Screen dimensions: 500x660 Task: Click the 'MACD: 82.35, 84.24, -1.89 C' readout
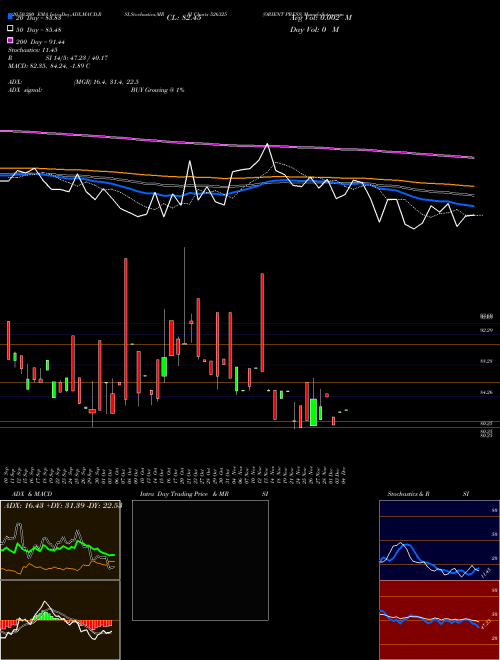[49, 66]
